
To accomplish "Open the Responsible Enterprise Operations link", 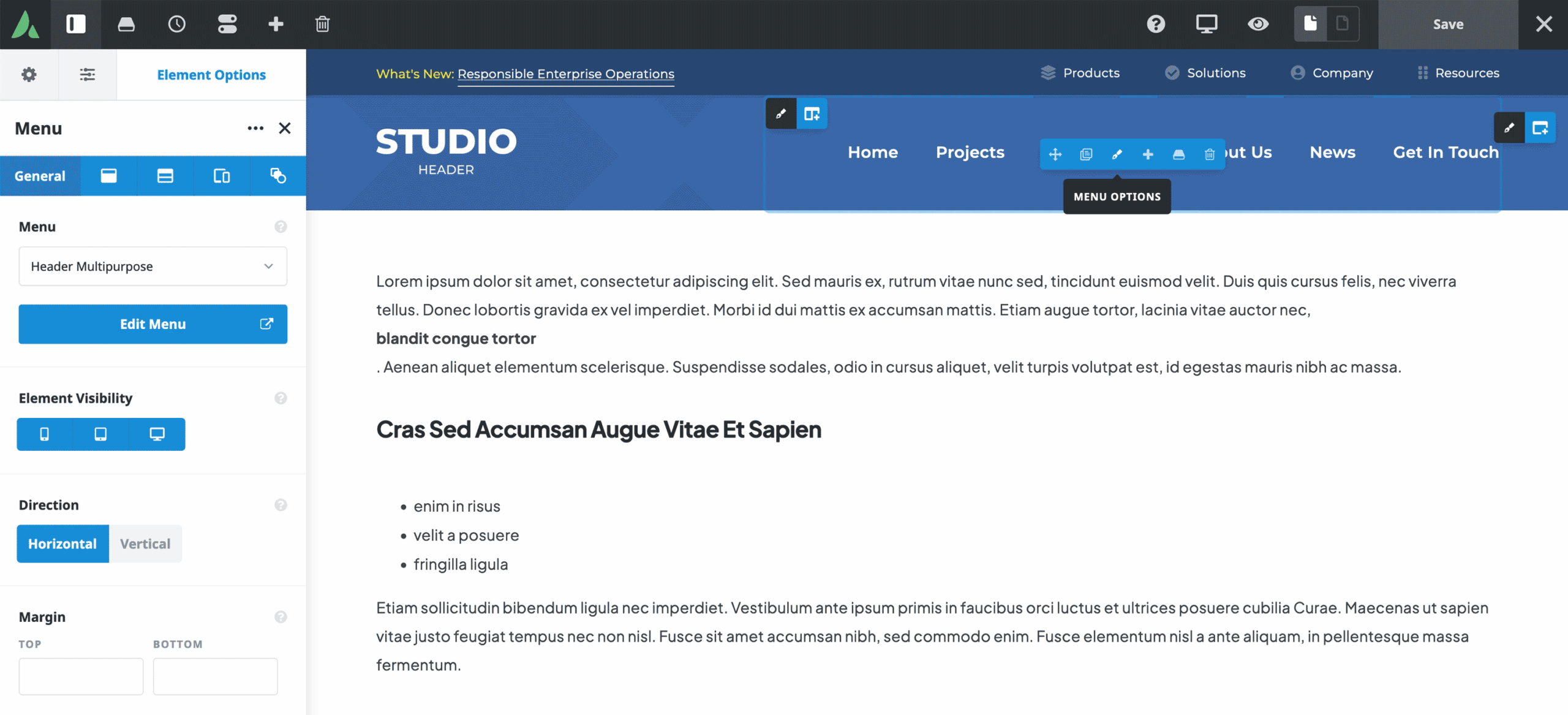I will pos(565,74).
